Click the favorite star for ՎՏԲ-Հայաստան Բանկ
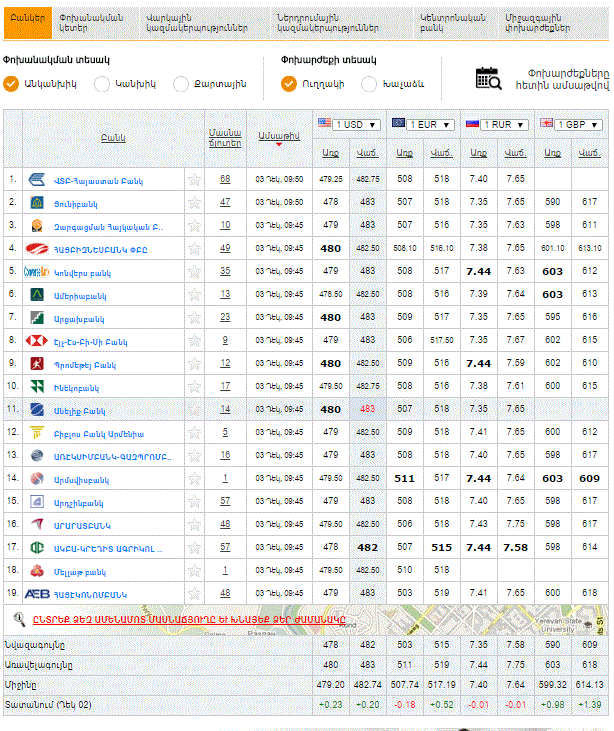 (x=194, y=180)
